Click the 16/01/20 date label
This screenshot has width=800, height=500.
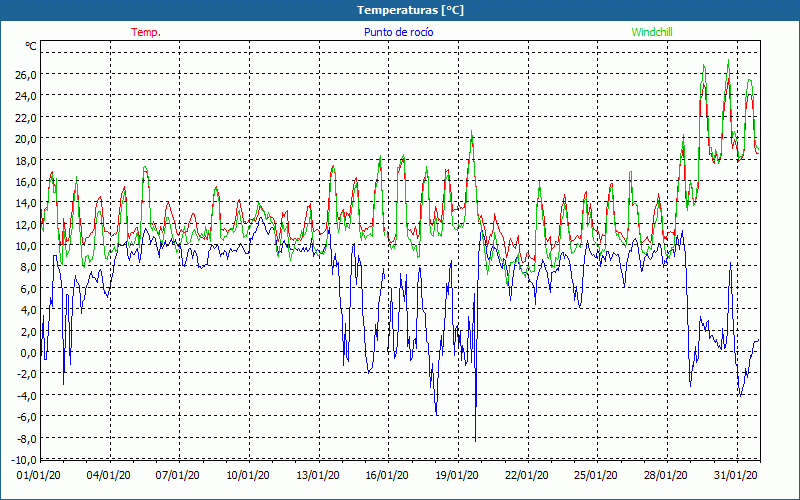click(387, 476)
